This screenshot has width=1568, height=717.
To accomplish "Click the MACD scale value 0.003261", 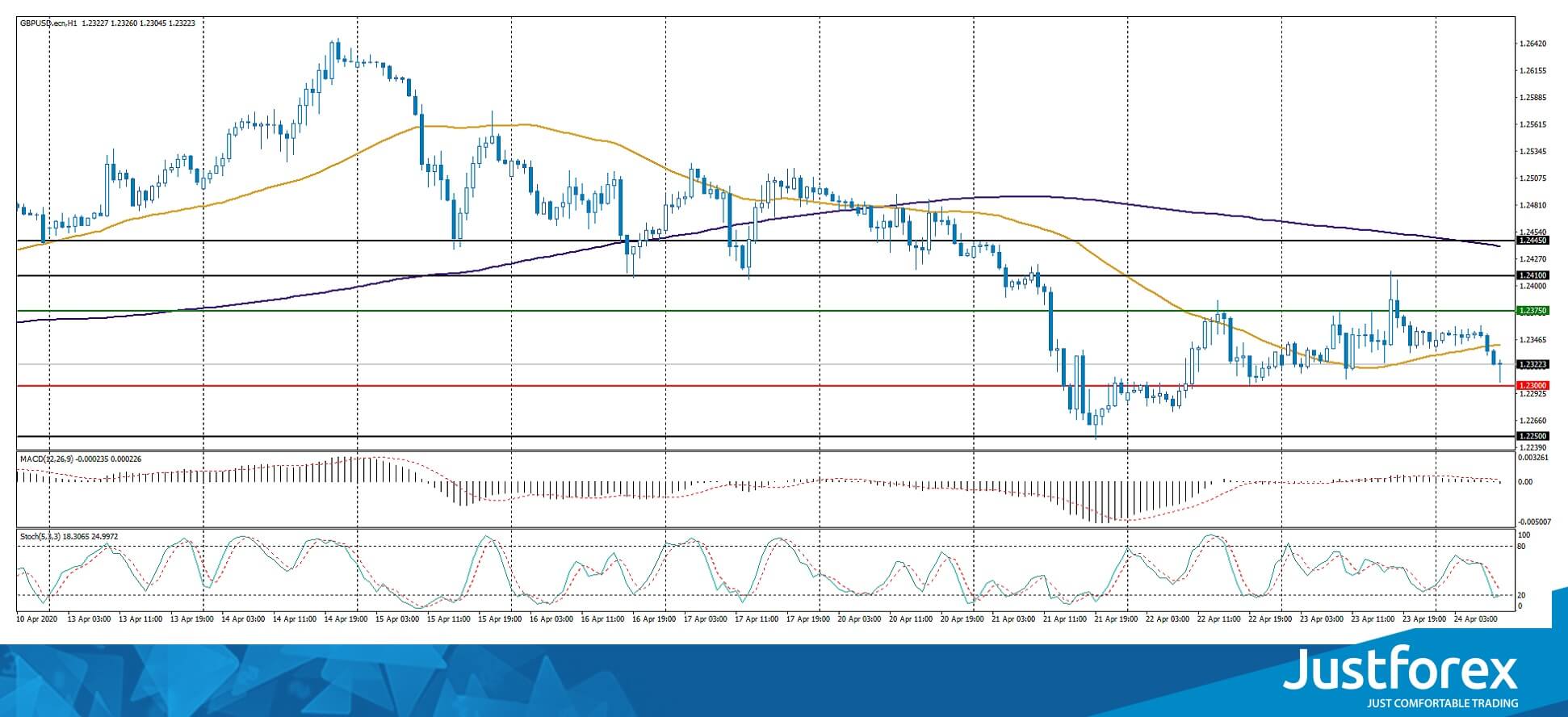I will click(x=1532, y=458).
